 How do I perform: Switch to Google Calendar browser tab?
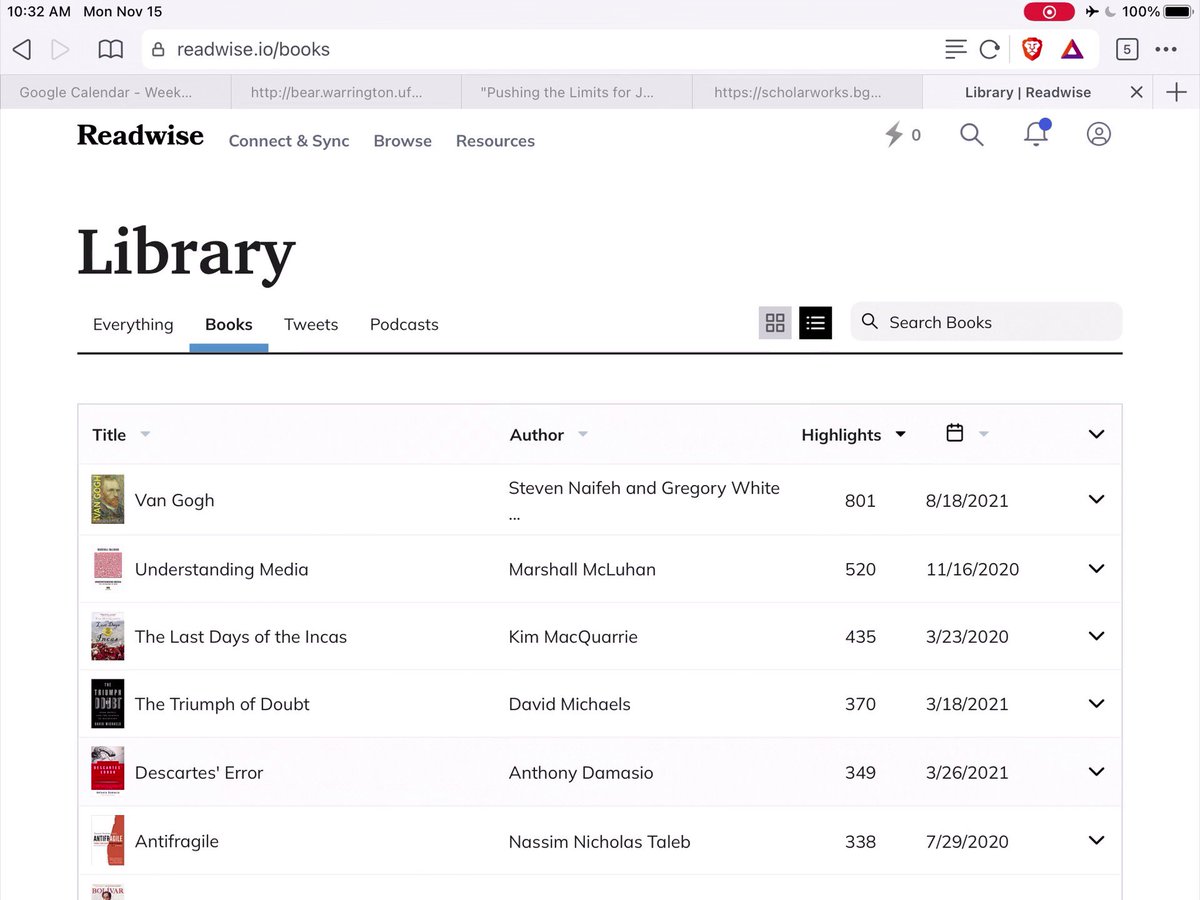tap(115, 92)
